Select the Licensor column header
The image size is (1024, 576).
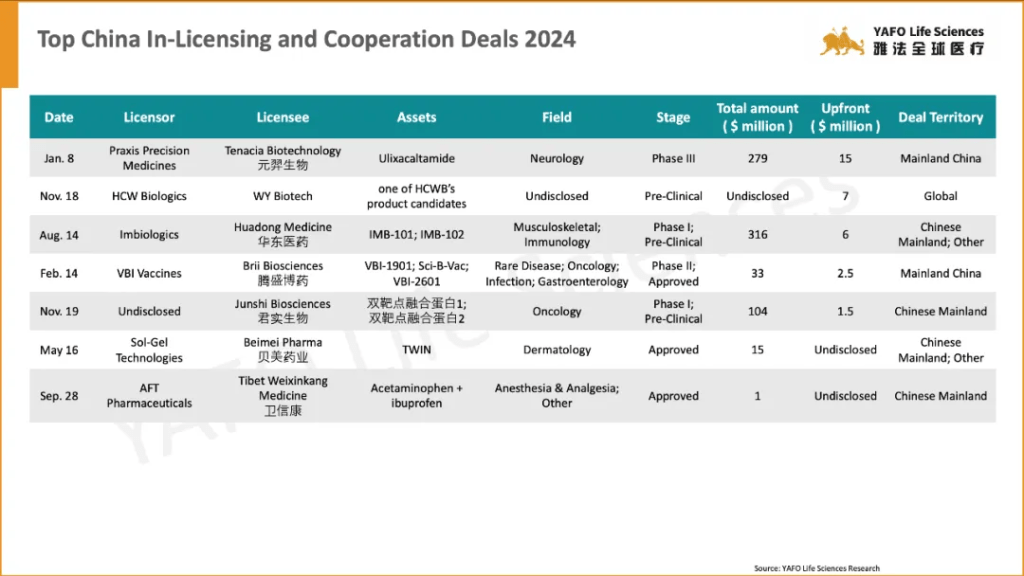coord(149,117)
